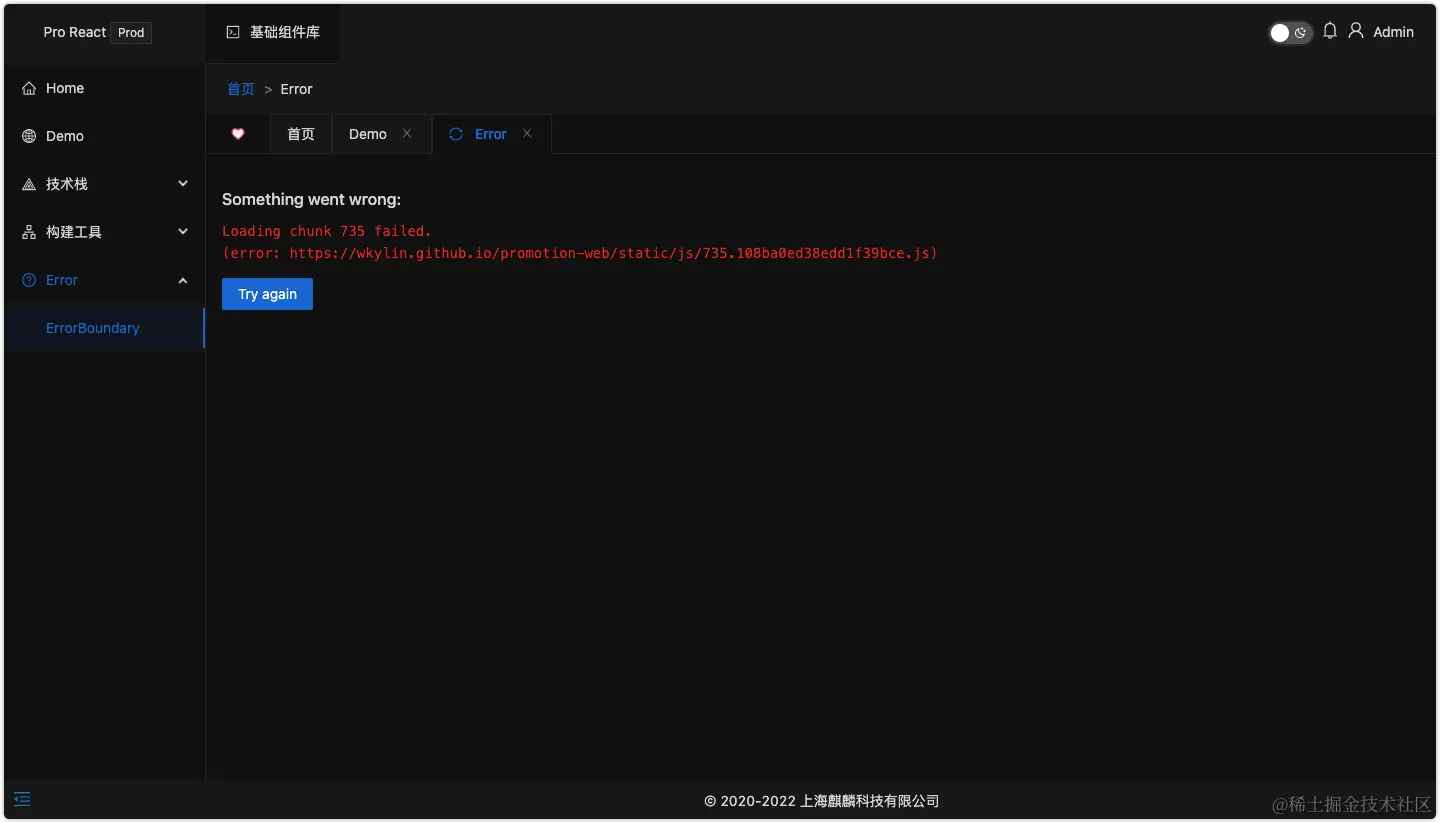Click the Error breadcrumb item

click(296, 89)
